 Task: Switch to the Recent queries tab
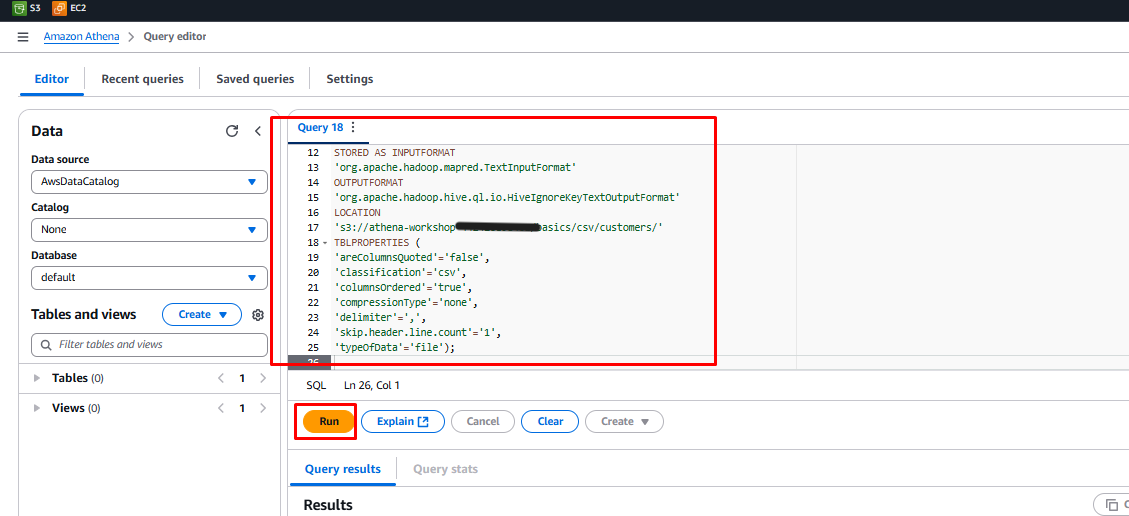pos(142,79)
